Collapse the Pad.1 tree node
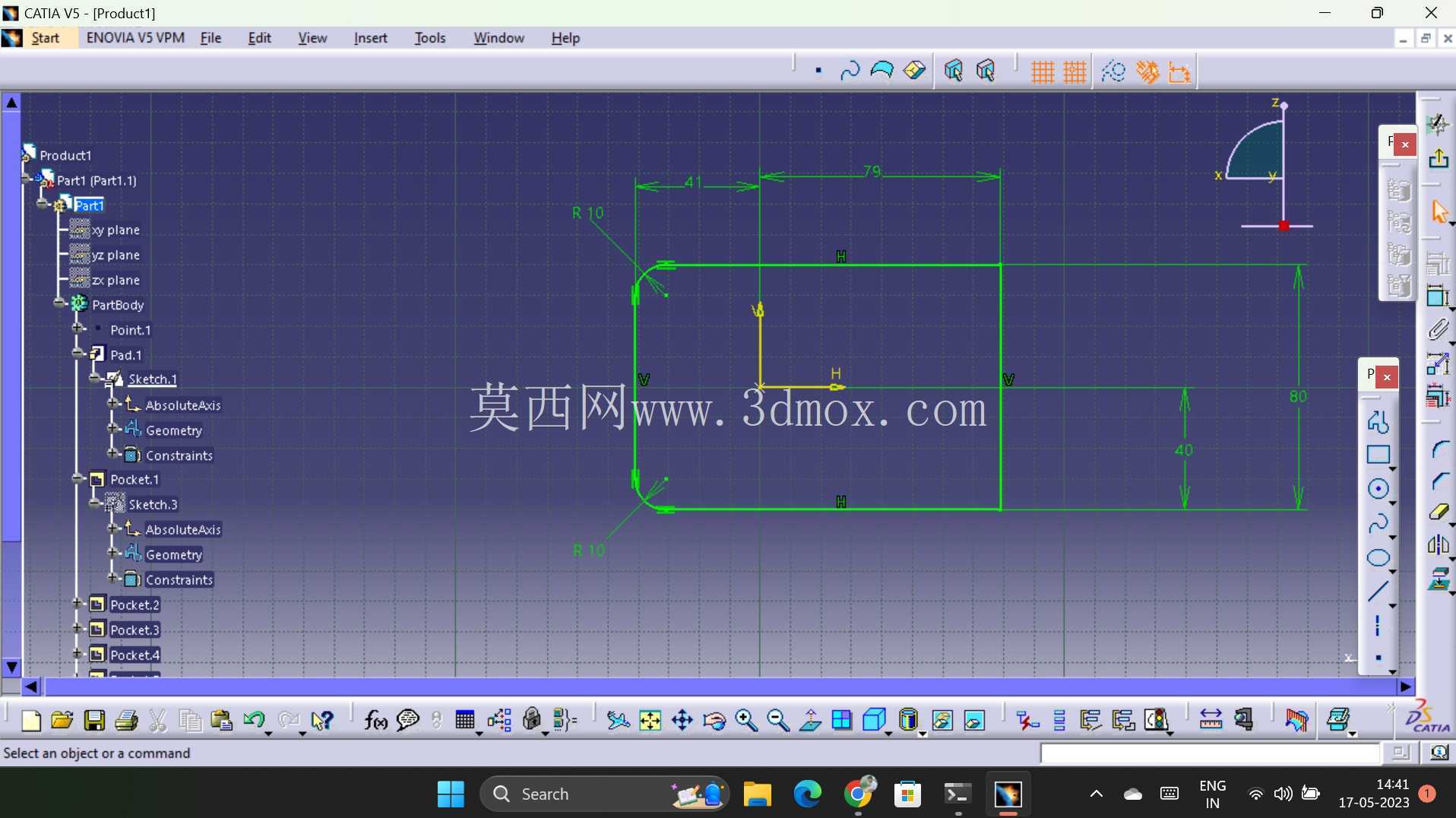The image size is (1456, 818). pyautogui.click(x=78, y=354)
